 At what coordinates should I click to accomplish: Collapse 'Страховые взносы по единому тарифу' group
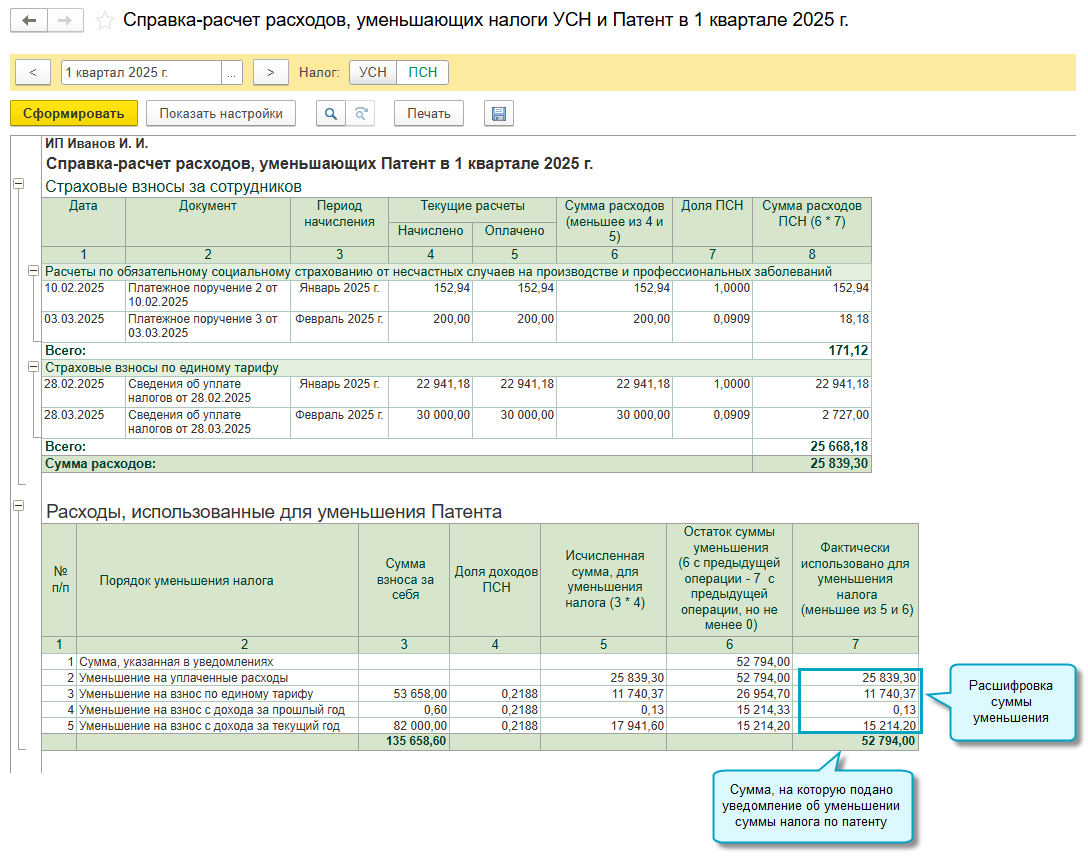pos(34,367)
